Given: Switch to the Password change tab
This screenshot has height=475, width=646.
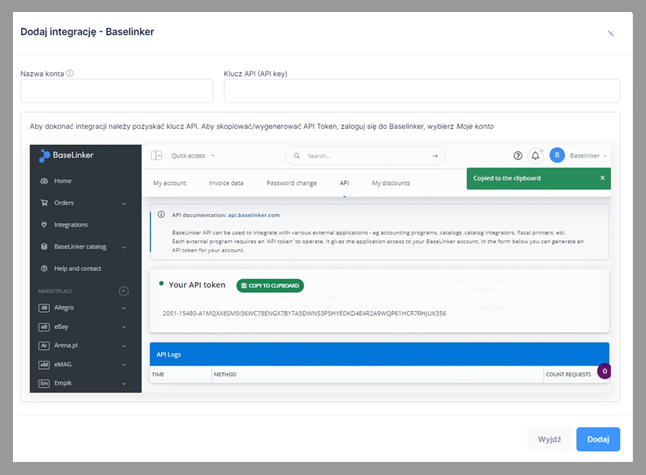Looking at the screenshot, I should pyautogui.click(x=291, y=183).
